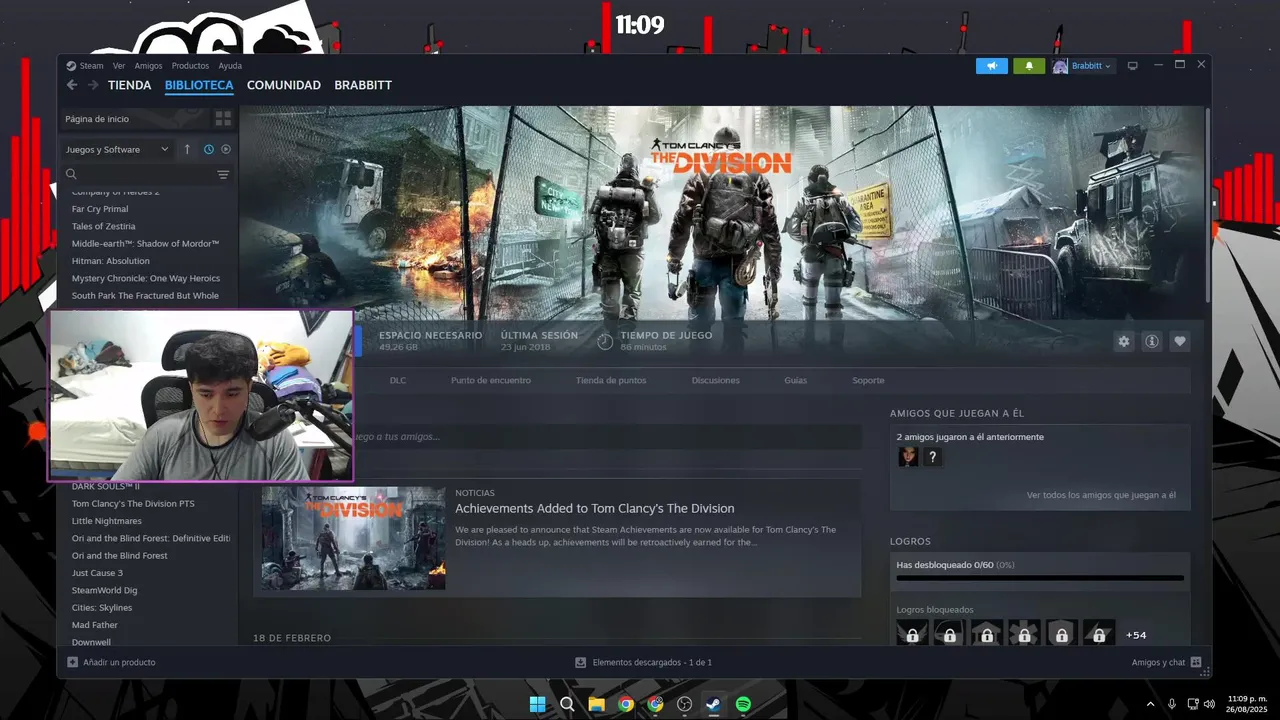The height and width of the screenshot is (720, 1280).
Task: Select the fourth locked medical-cross achievement
Action: pos(1024,634)
